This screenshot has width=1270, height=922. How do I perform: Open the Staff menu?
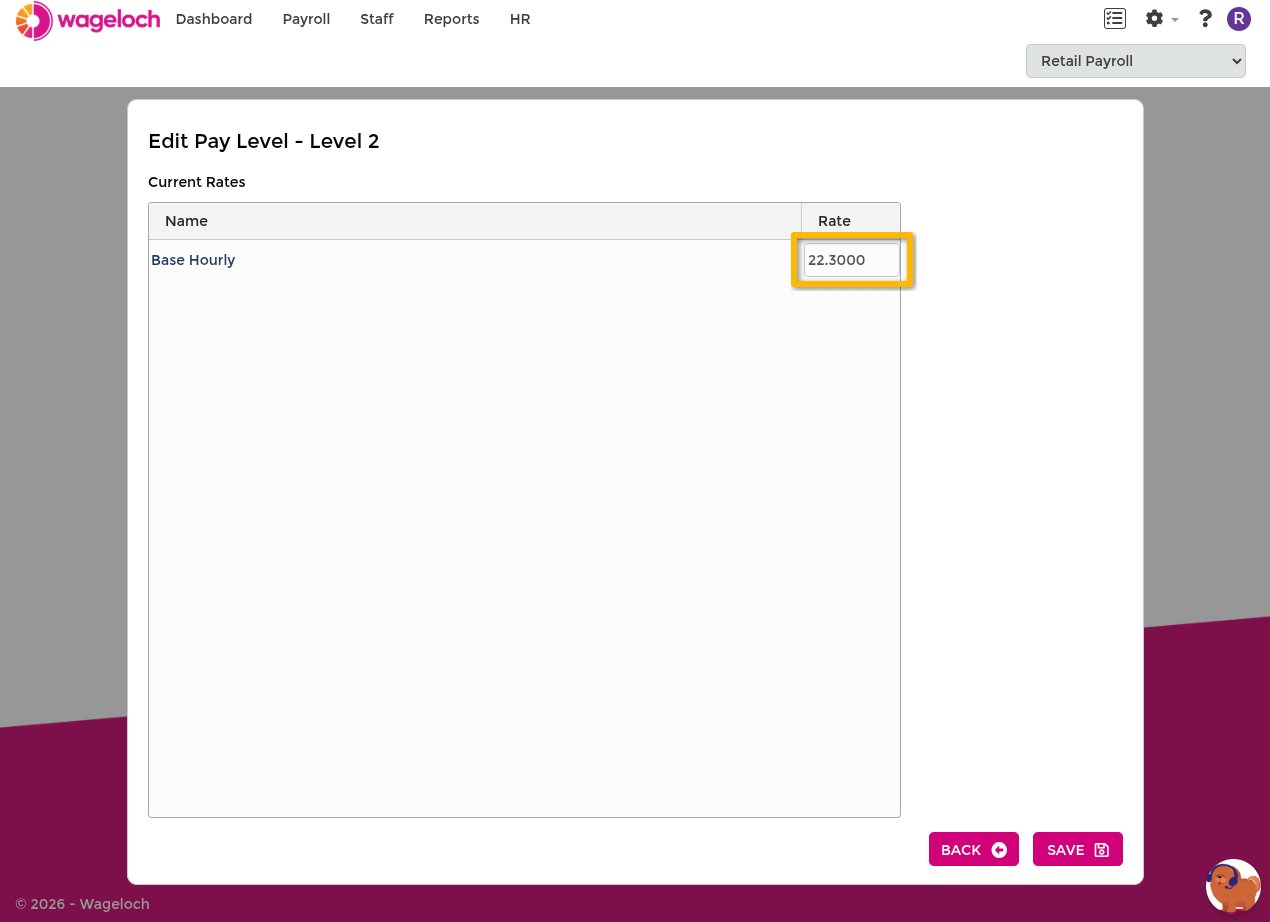(x=377, y=19)
